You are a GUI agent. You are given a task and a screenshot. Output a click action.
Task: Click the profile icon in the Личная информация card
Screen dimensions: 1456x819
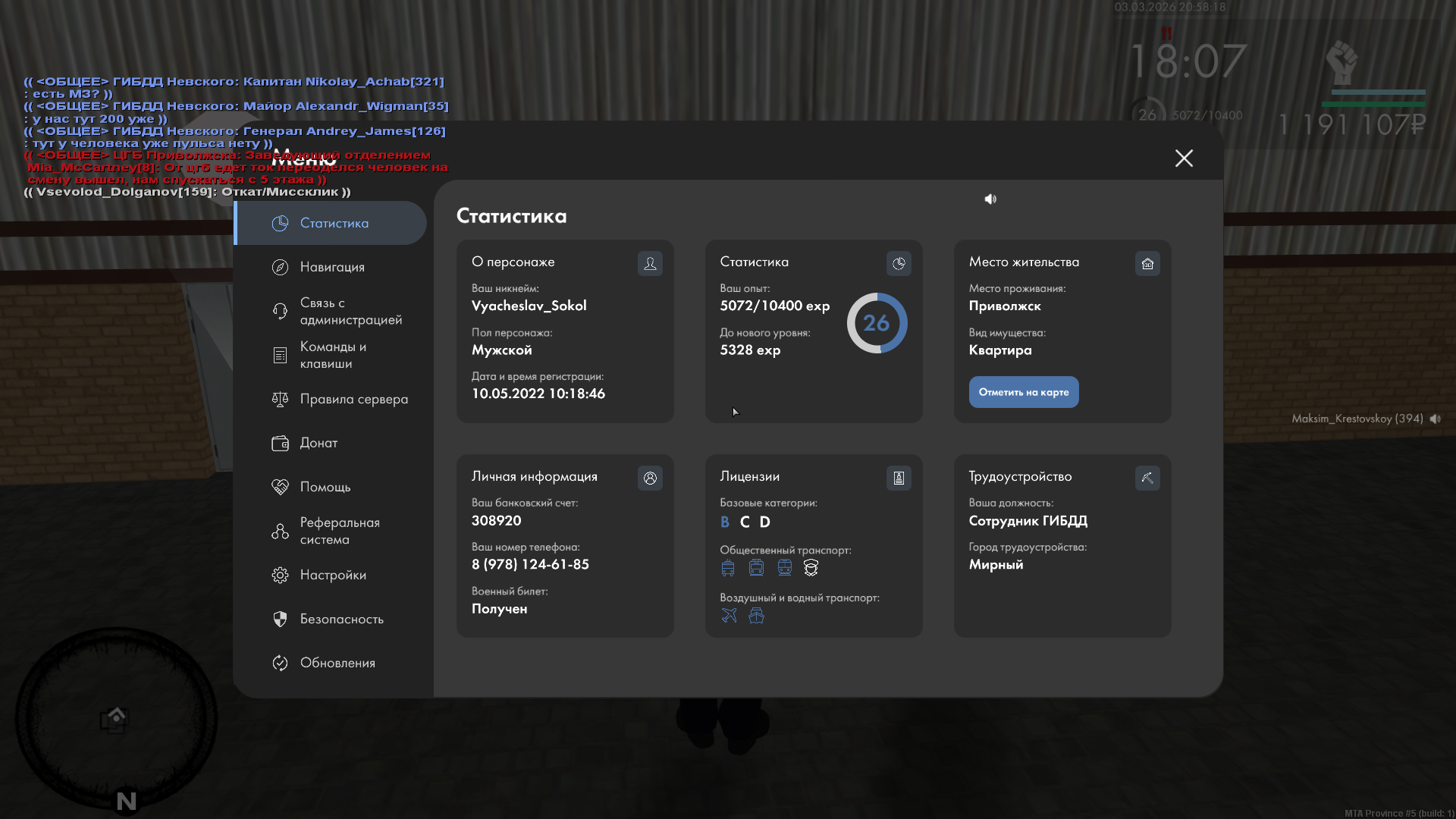[650, 478]
